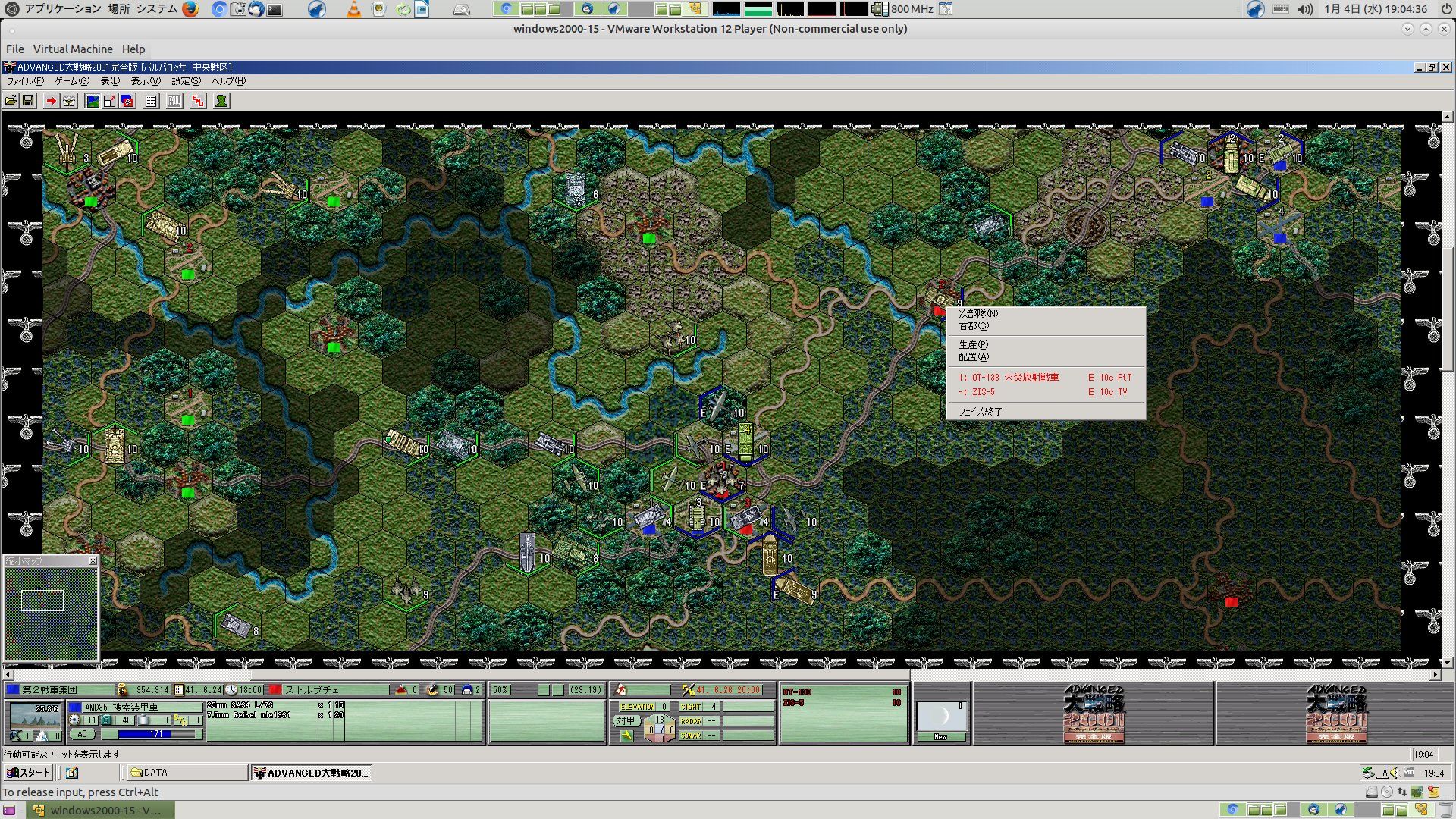Click the power icon in top panel
The image size is (1456, 819).
[1445, 9]
